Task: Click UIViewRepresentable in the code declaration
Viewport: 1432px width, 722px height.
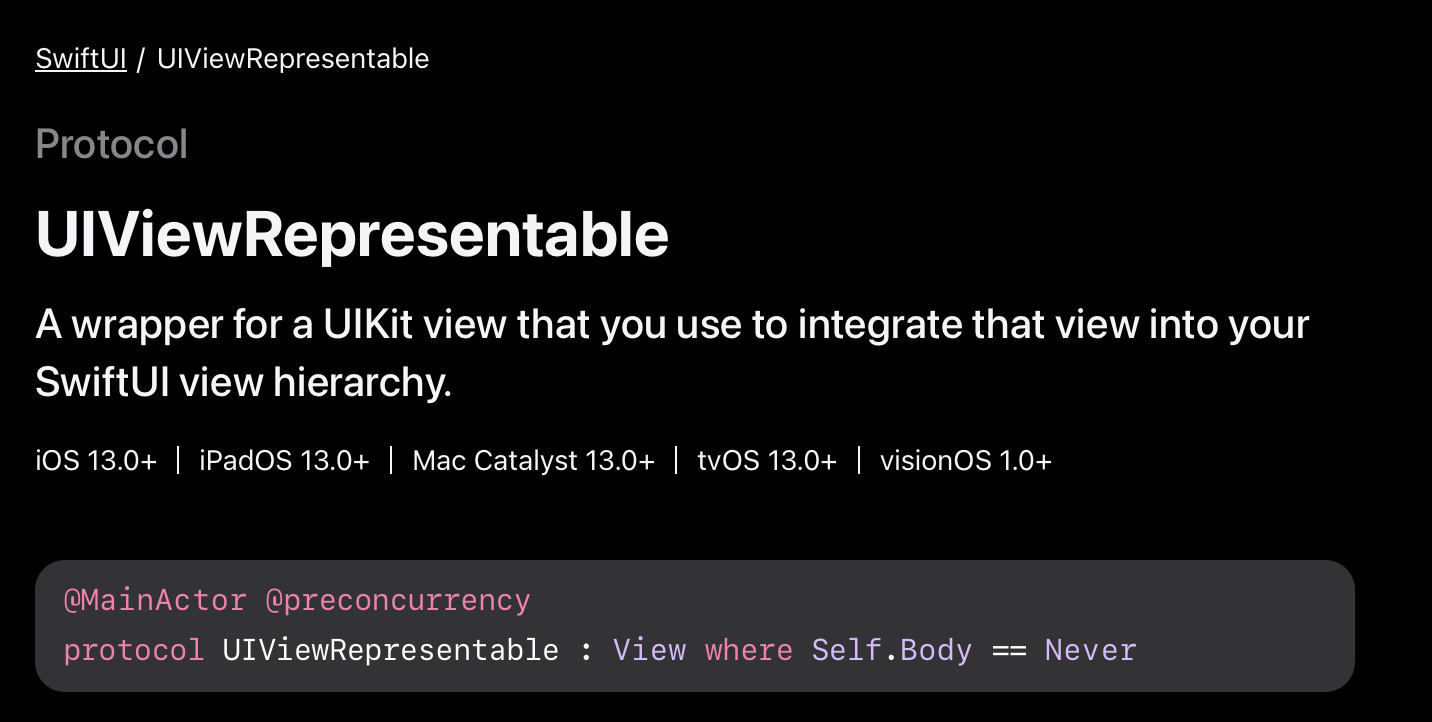Action: 391,651
